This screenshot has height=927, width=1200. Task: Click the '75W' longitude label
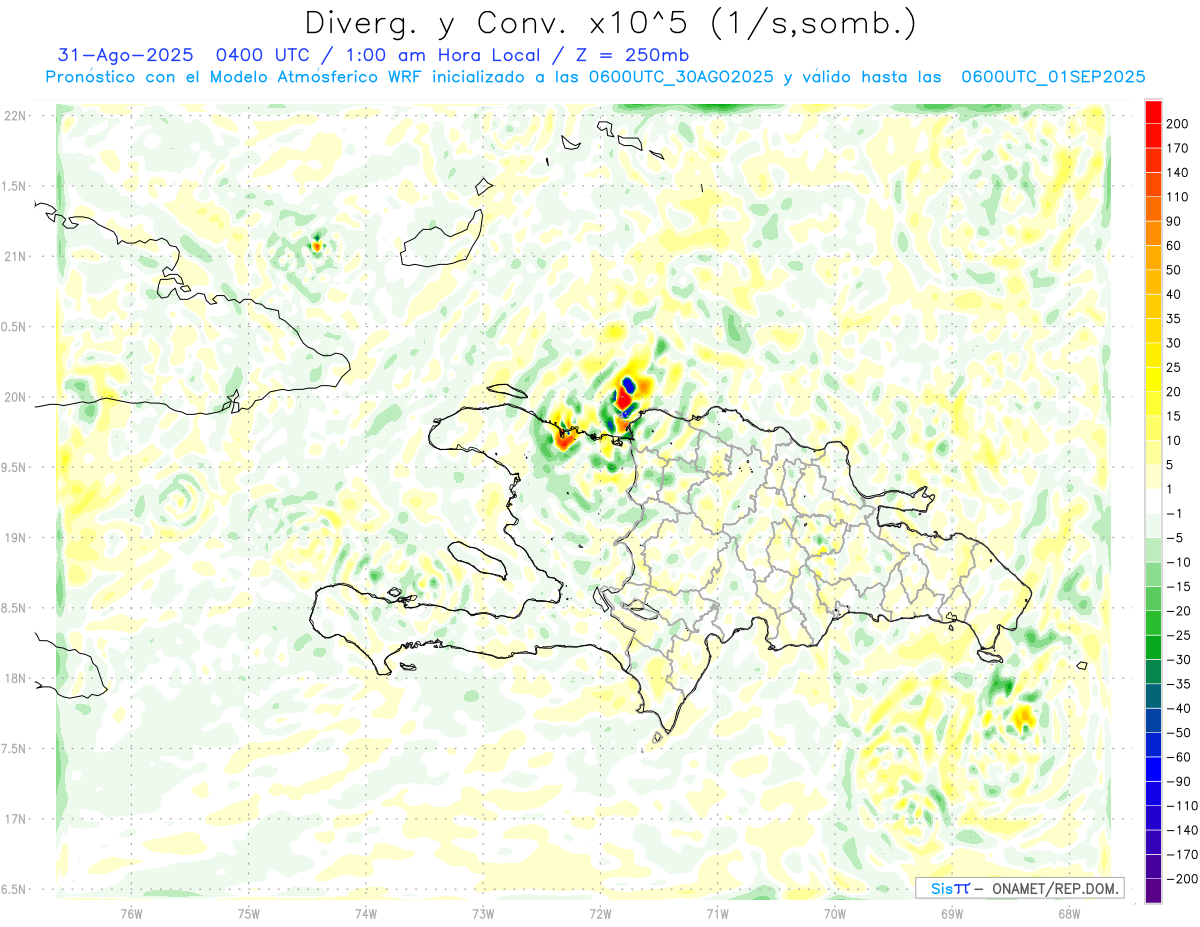pos(249,913)
